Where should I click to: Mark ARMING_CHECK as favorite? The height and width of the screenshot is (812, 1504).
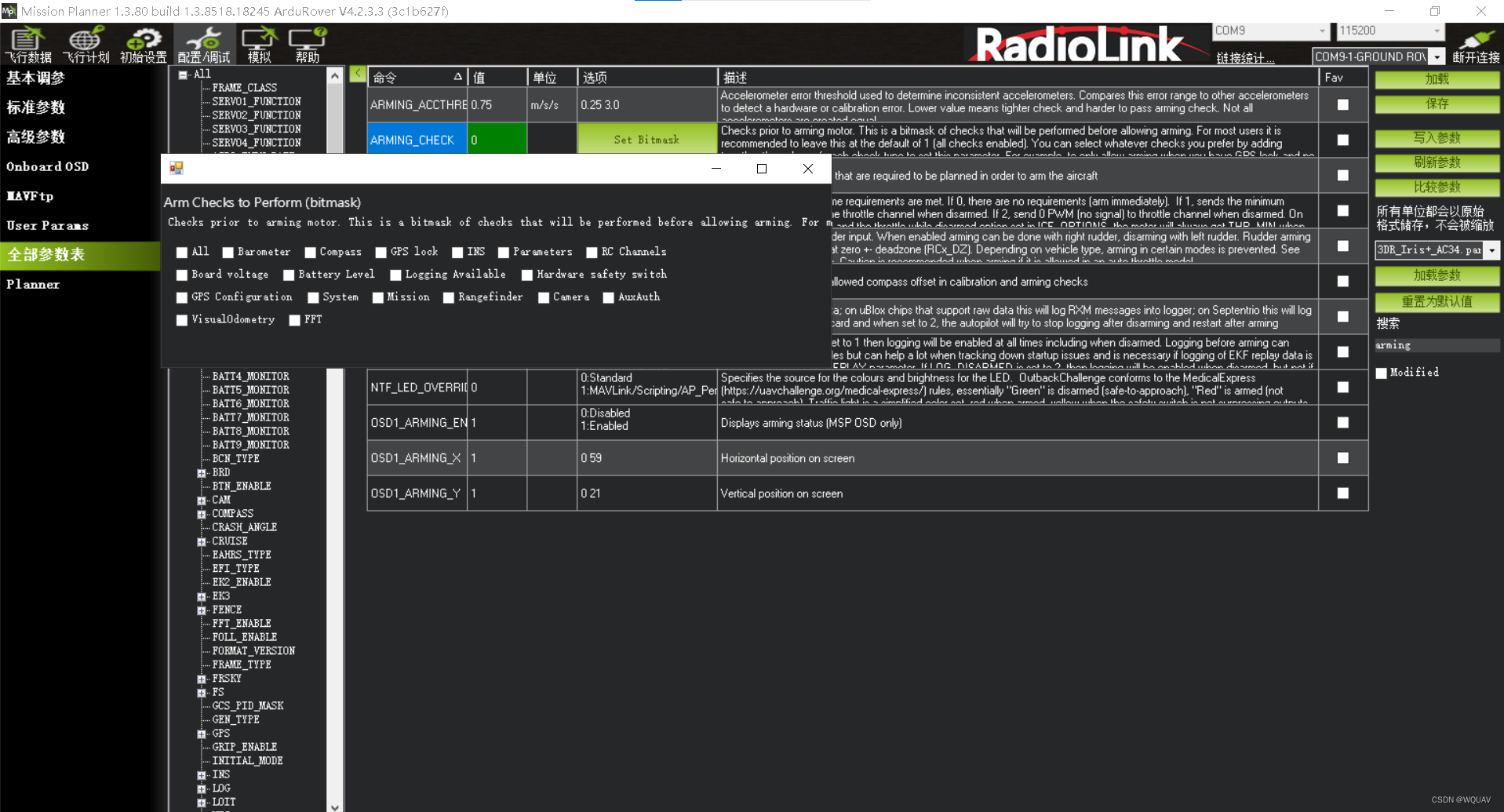tap(1343, 140)
